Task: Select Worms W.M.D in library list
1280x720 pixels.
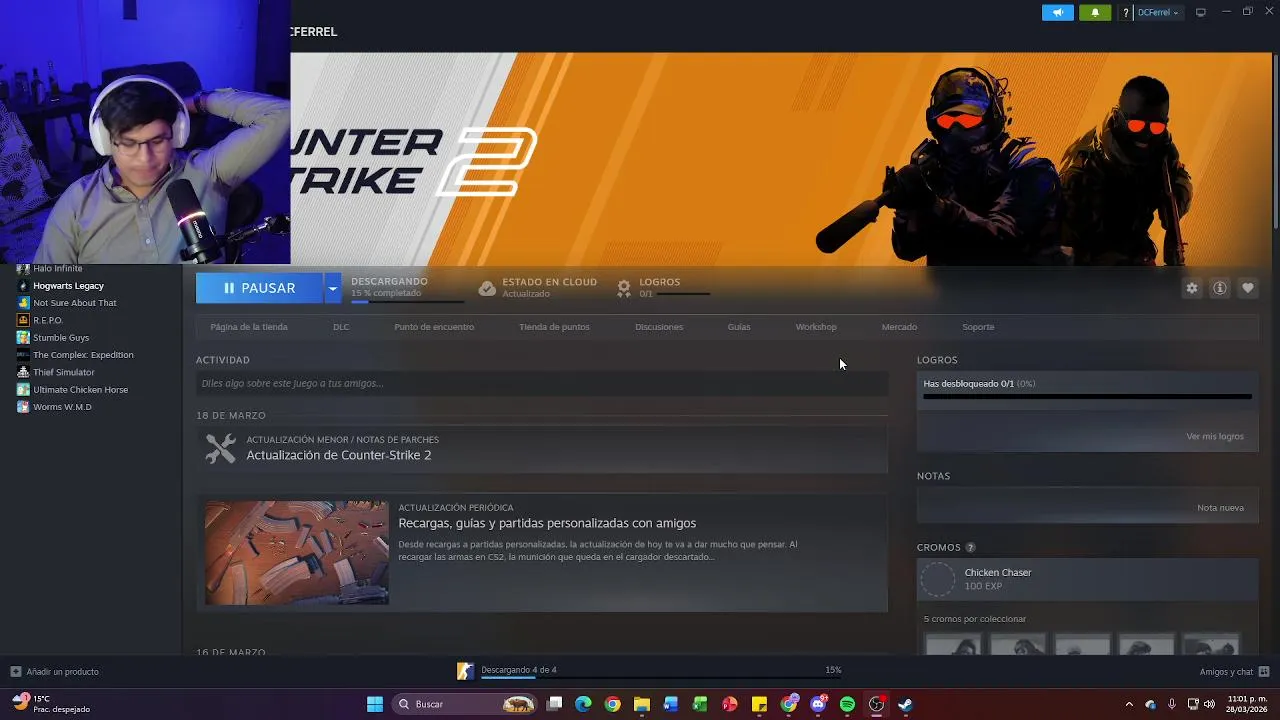Action: tap(62, 407)
